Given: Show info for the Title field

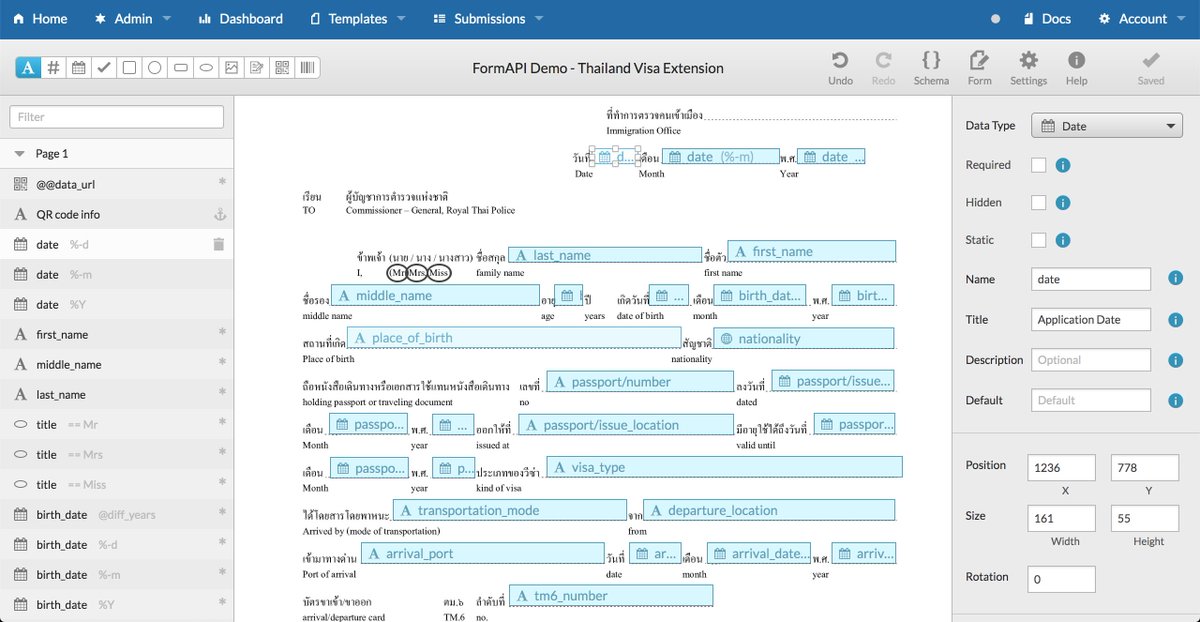Looking at the screenshot, I should pyautogui.click(x=1176, y=320).
